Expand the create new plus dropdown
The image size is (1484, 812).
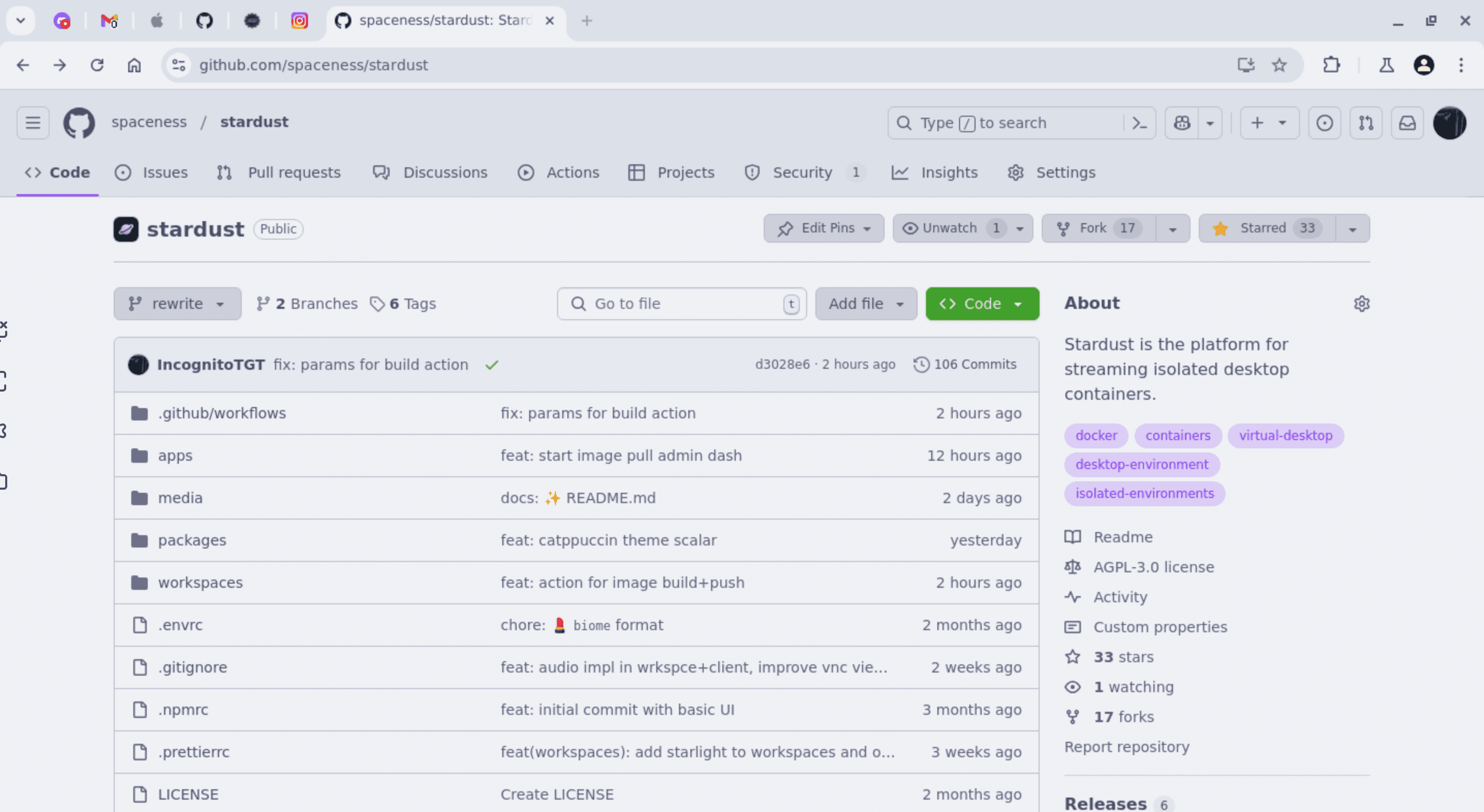point(1269,122)
